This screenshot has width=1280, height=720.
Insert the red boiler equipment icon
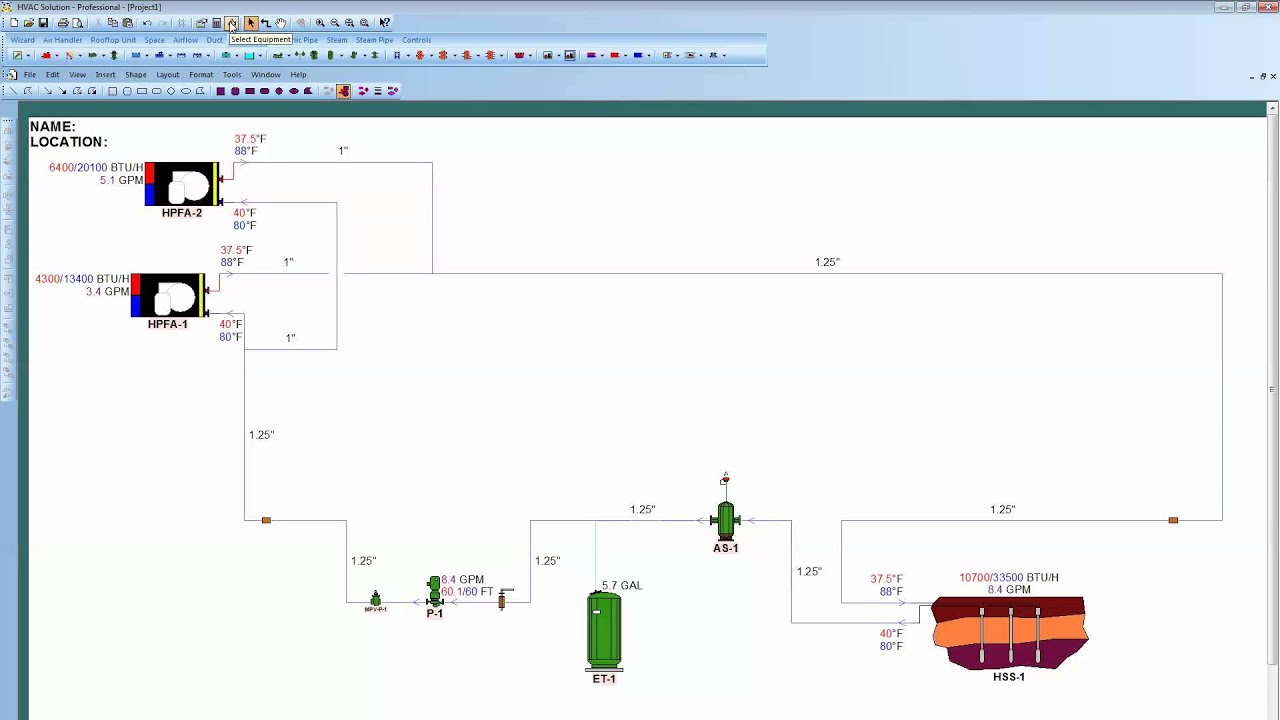[x=46, y=55]
